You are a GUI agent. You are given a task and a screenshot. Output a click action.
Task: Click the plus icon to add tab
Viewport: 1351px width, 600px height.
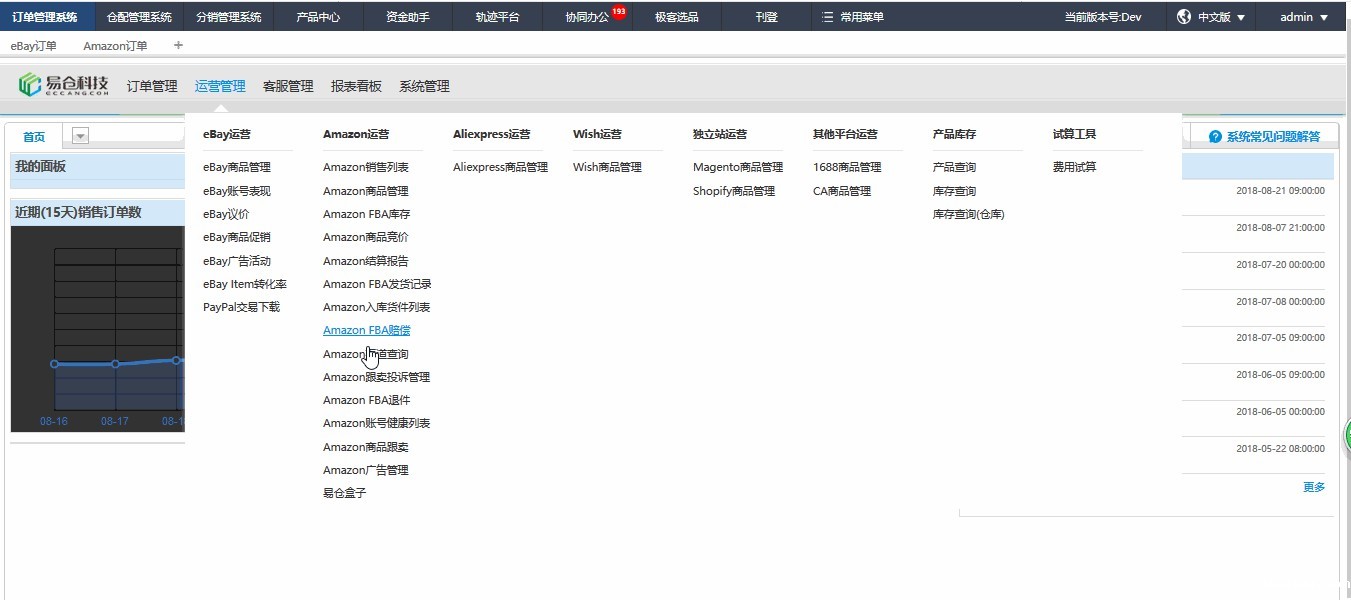(x=178, y=45)
